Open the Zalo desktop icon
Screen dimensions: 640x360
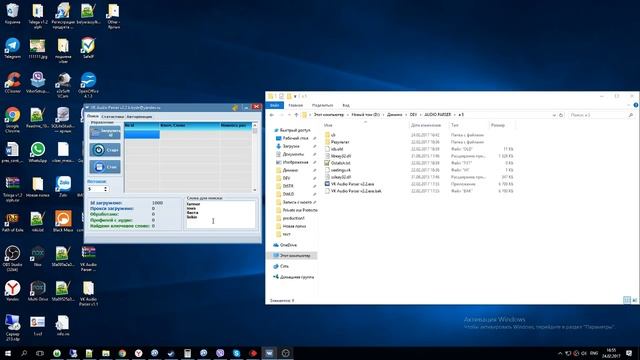pyautogui.click(x=63, y=187)
